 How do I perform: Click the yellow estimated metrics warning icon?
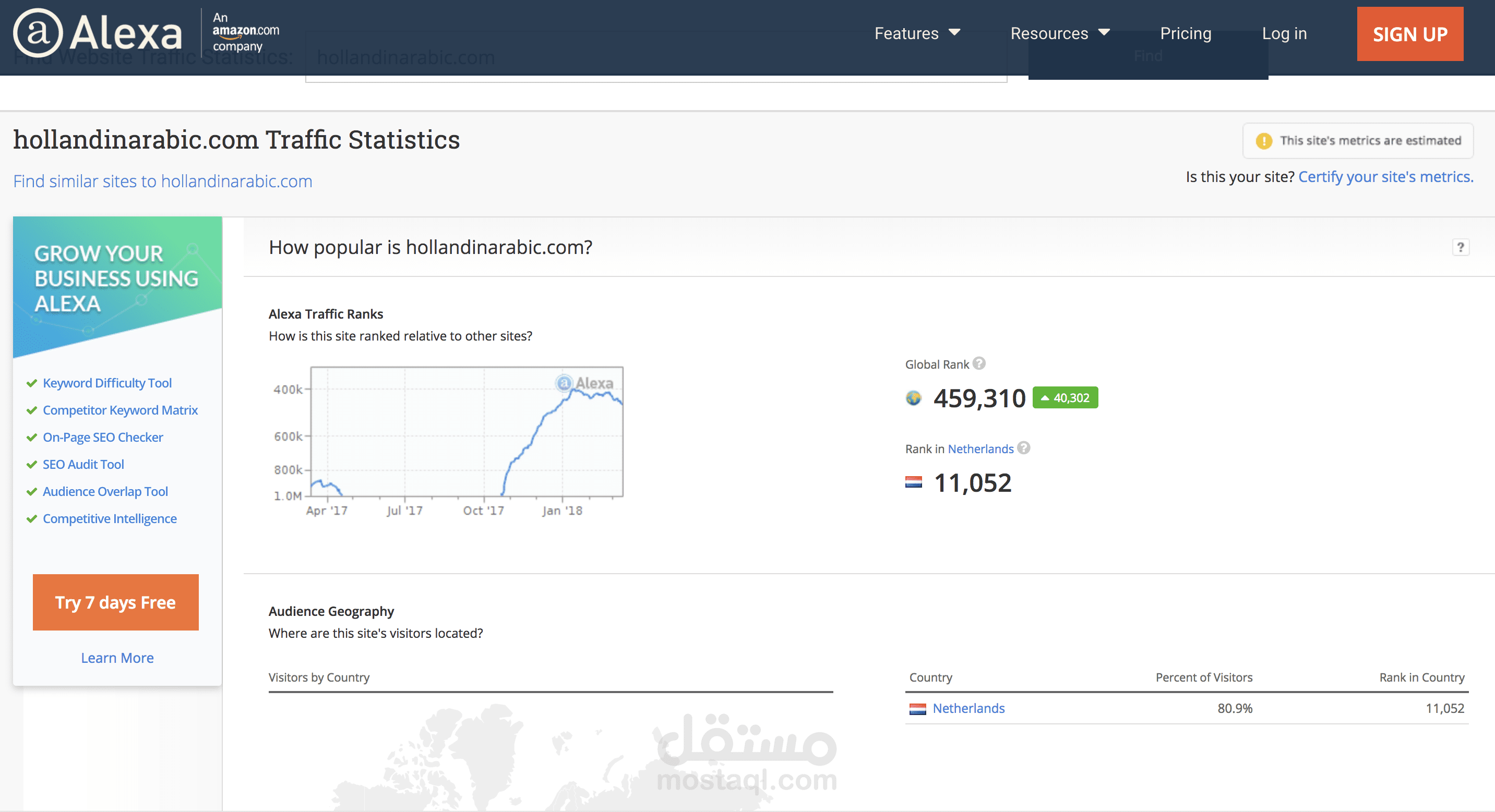pyautogui.click(x=1263, y=141)
